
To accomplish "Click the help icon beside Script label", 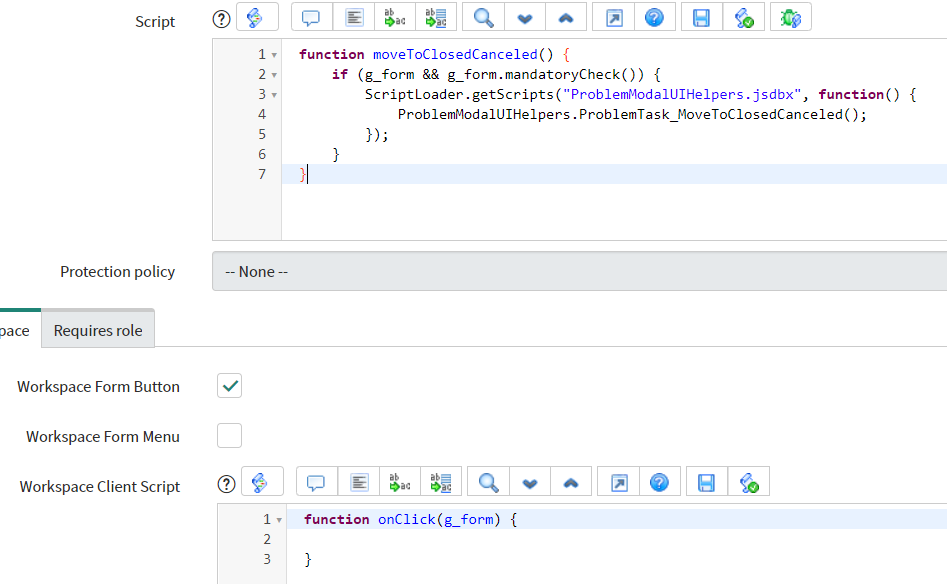I will coord(222,19).
